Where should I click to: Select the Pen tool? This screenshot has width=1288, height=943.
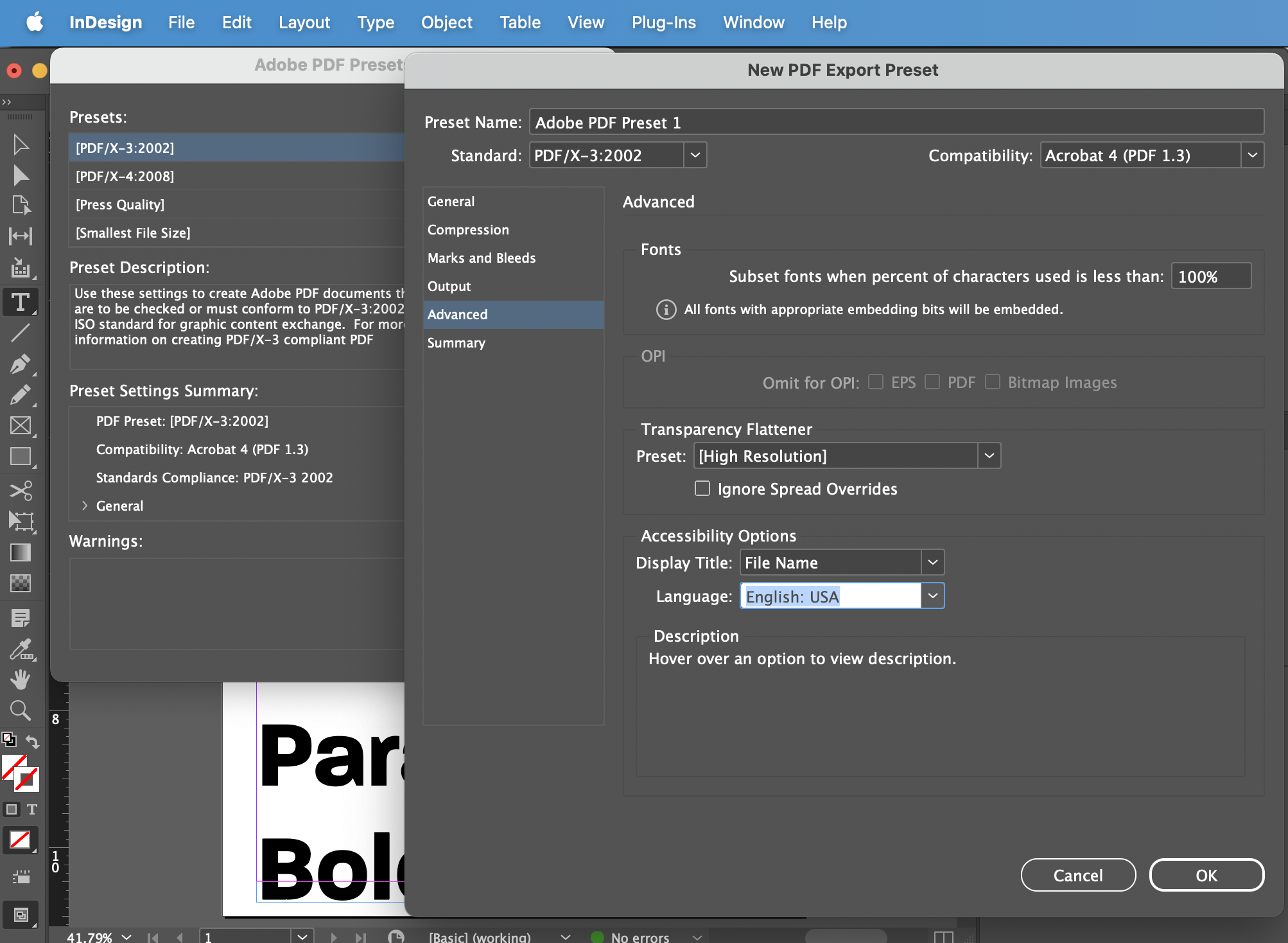point(21,363)
